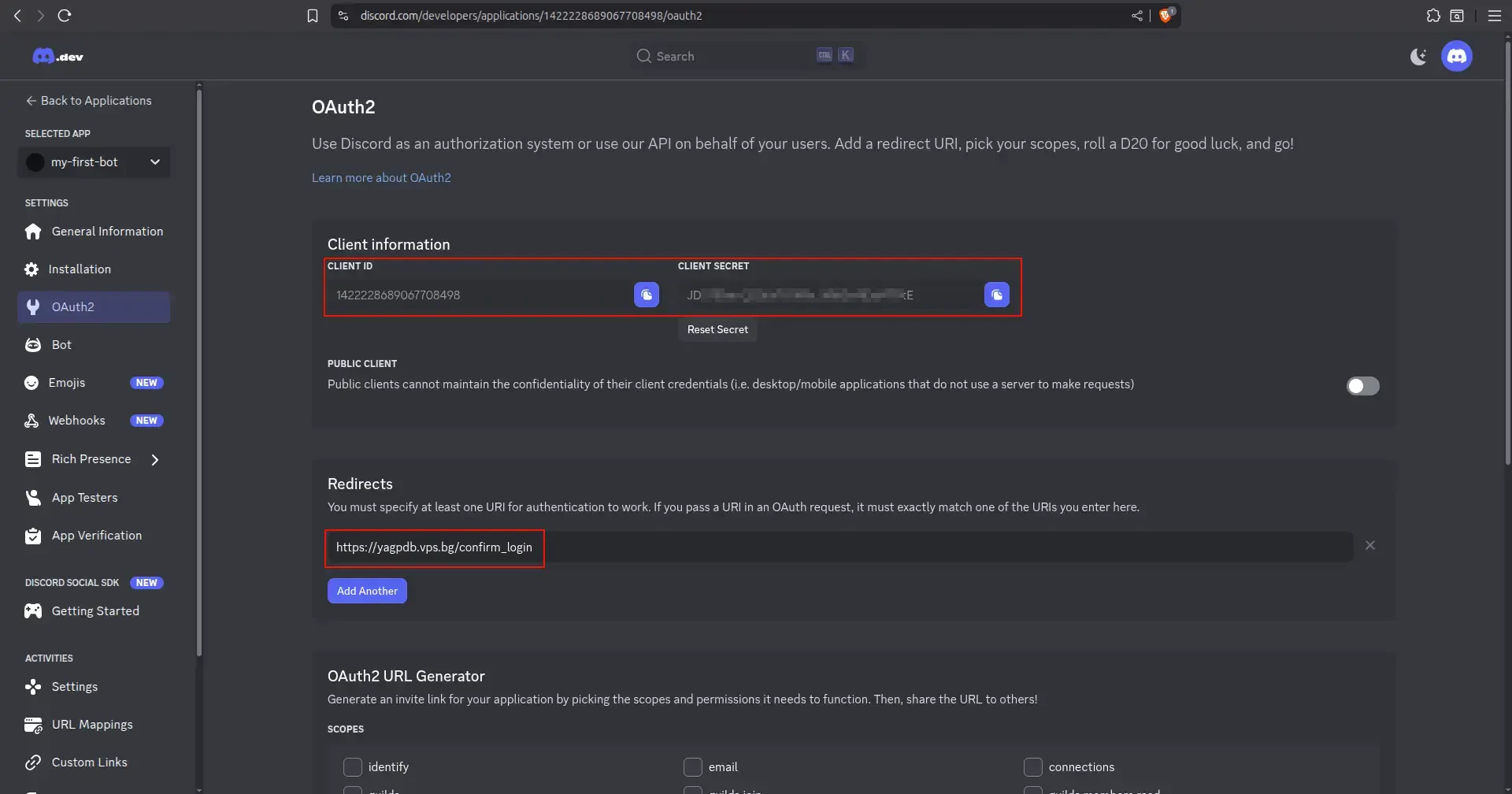Open Discord profile avatar menu
This screenshot has width=1512, height=794.
tap(1456, 57)
